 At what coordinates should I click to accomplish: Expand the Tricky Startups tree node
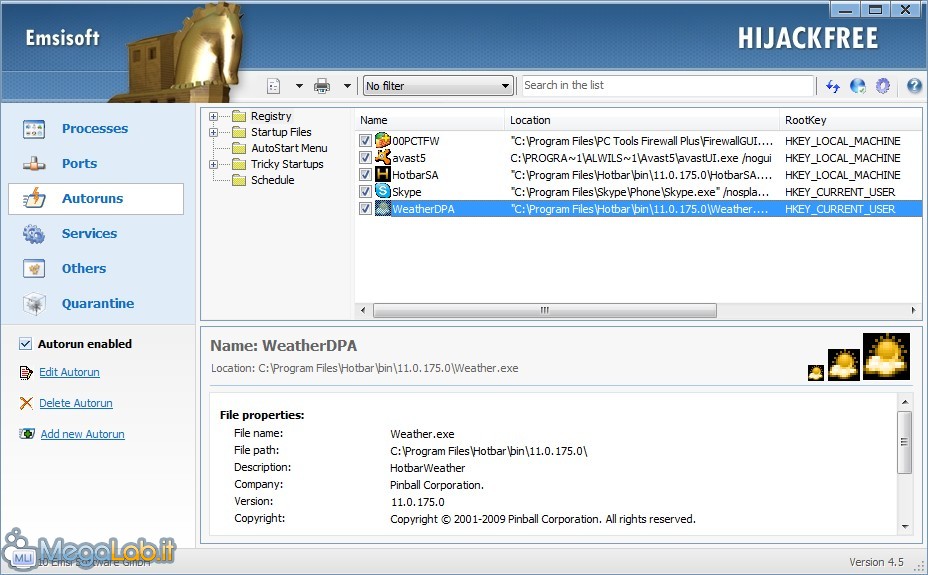click(x=214, y=164)
